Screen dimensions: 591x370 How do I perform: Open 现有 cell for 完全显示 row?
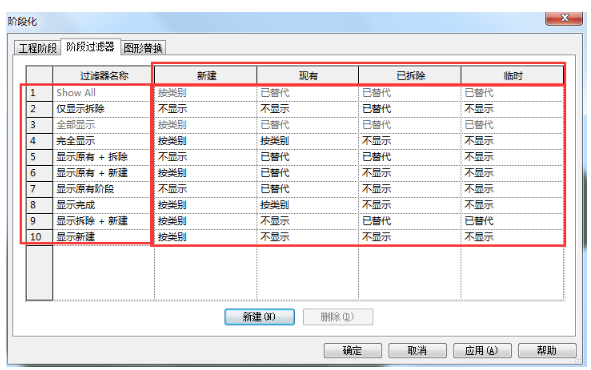(x=308, y=141)
